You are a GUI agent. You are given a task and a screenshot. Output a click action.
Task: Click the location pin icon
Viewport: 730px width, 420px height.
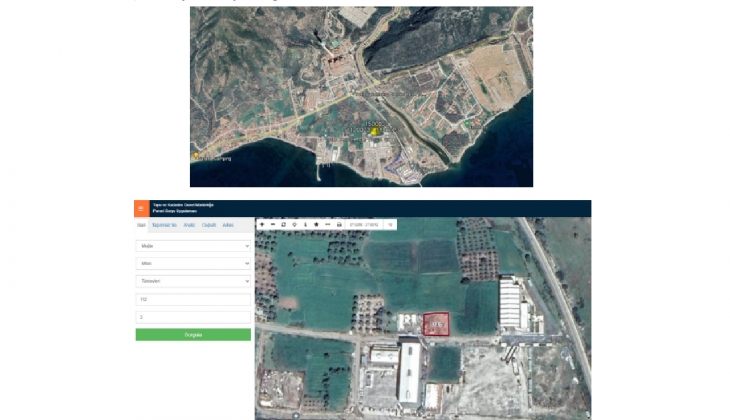pos(295,225)
